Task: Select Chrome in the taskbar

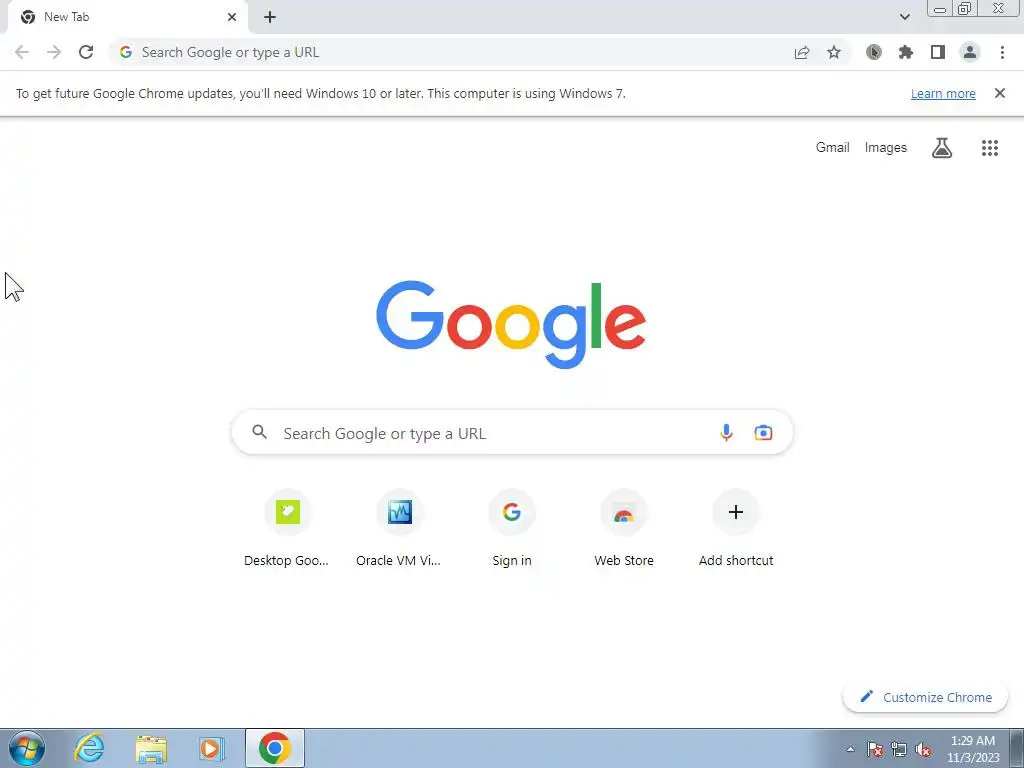Action: tap(275, 748)
